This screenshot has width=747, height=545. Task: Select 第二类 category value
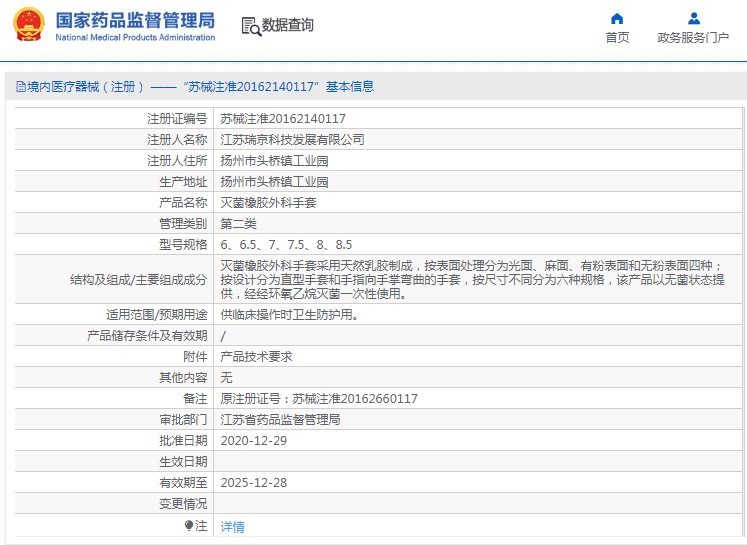[x=239, y=223]
